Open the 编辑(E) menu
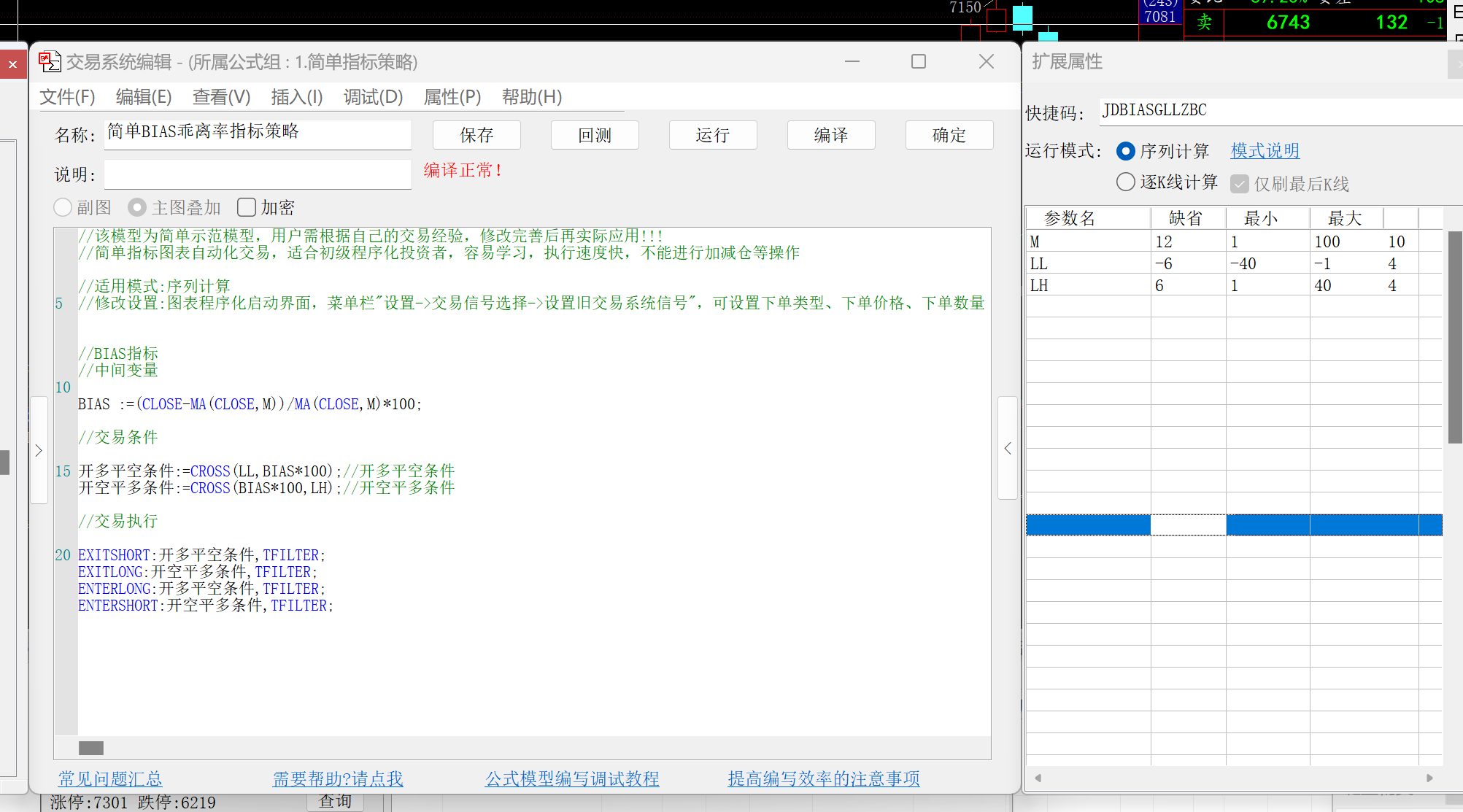The height and width of the screenshot is (812, 1463). 144,97
